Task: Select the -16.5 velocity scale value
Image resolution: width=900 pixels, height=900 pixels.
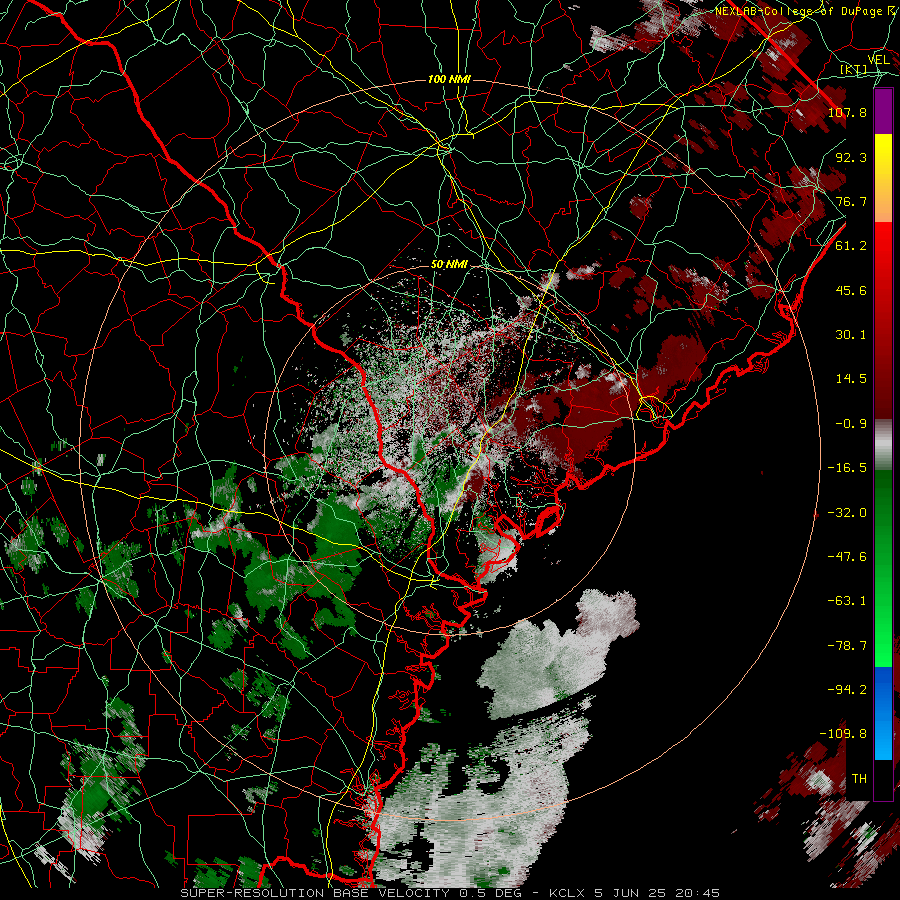Action: (x=847, y=468)
